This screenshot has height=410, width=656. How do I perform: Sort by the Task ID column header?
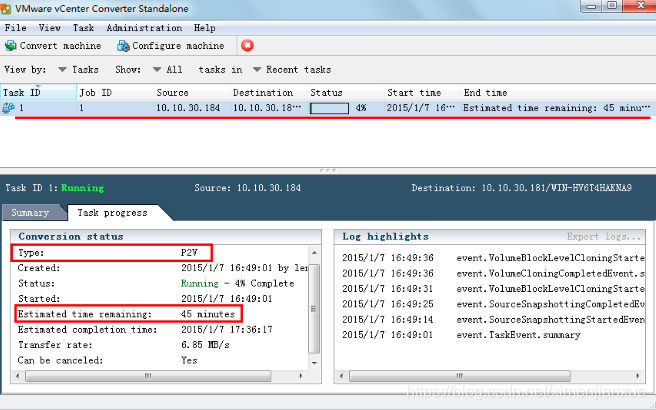click(x=38, y=92)
